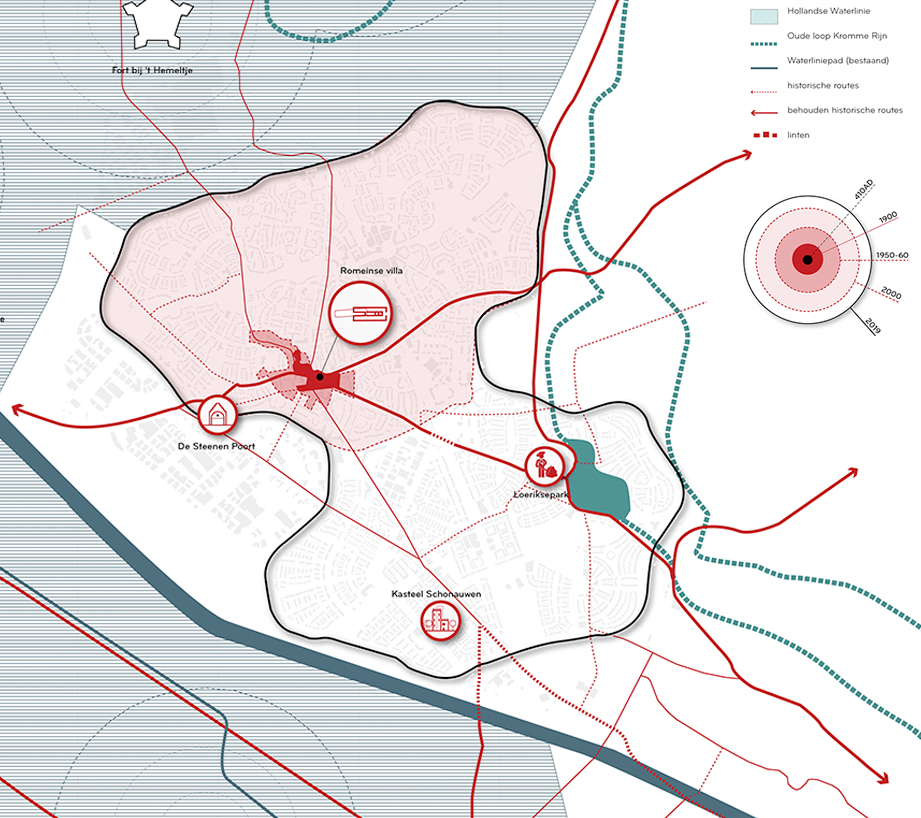
Task: Click the historische routes legend label
Action: (824, 86)
